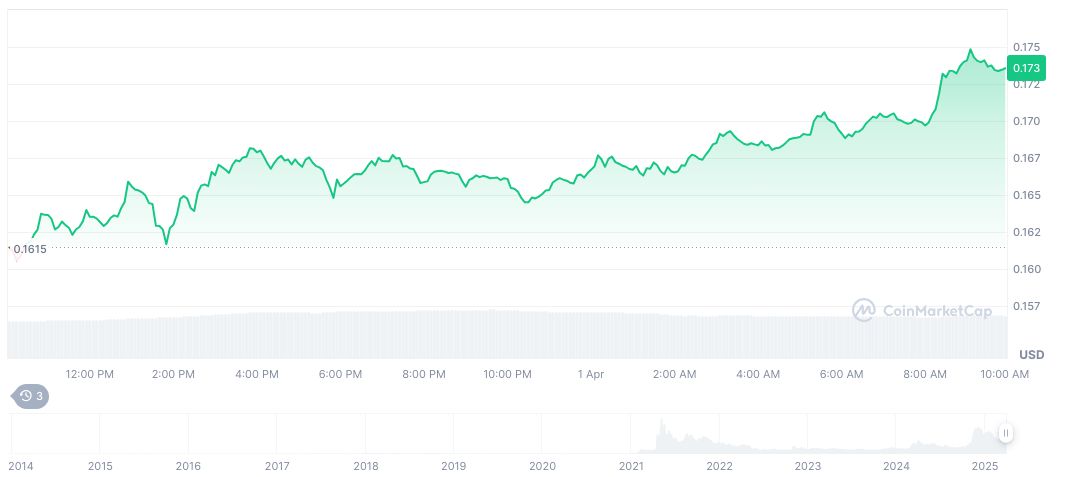
Task: Click the 0.175 price axis label
Action: pos(1026,47)
